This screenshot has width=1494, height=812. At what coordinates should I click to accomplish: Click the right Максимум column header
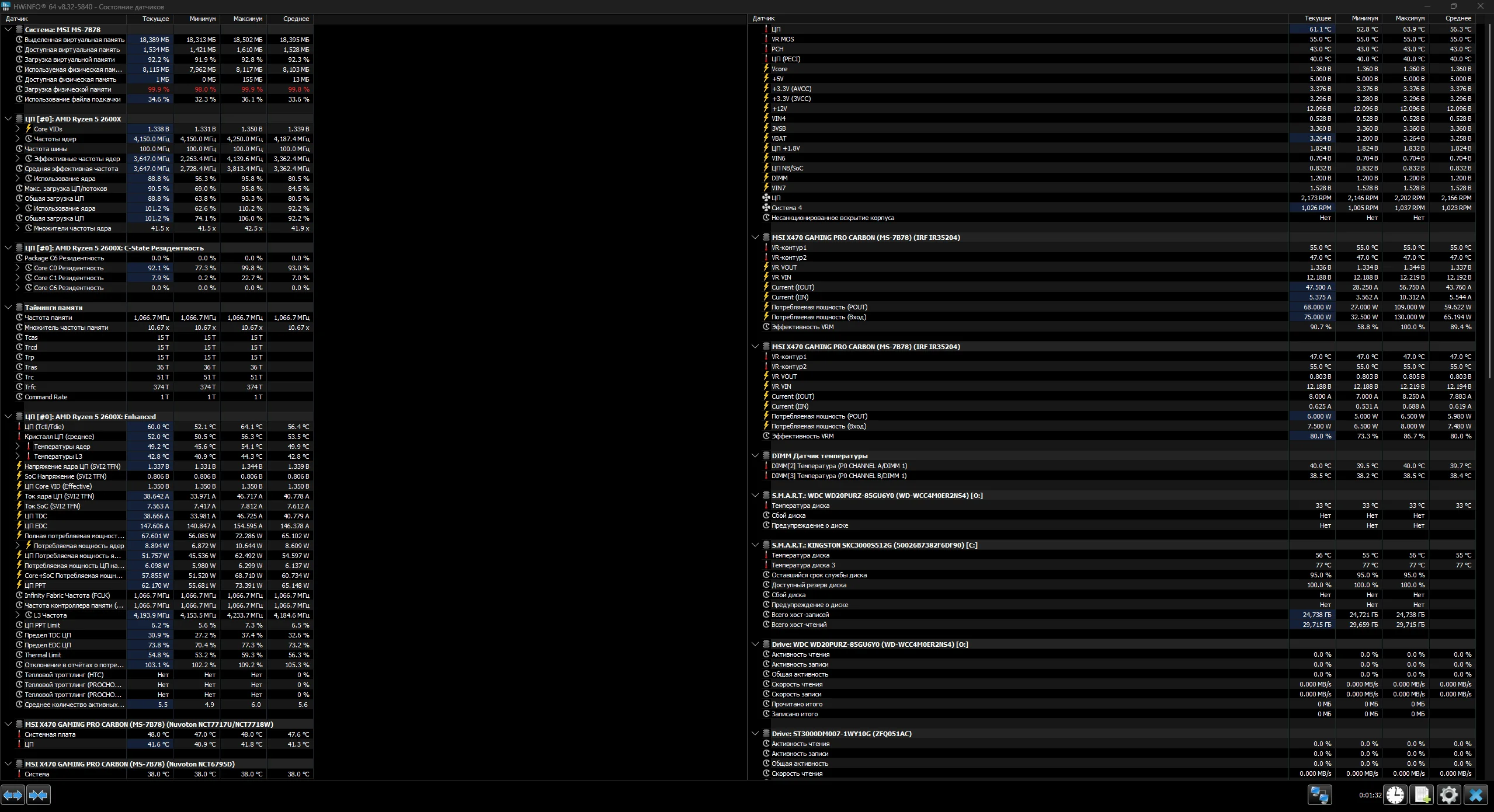click(x=1410, y=18)
